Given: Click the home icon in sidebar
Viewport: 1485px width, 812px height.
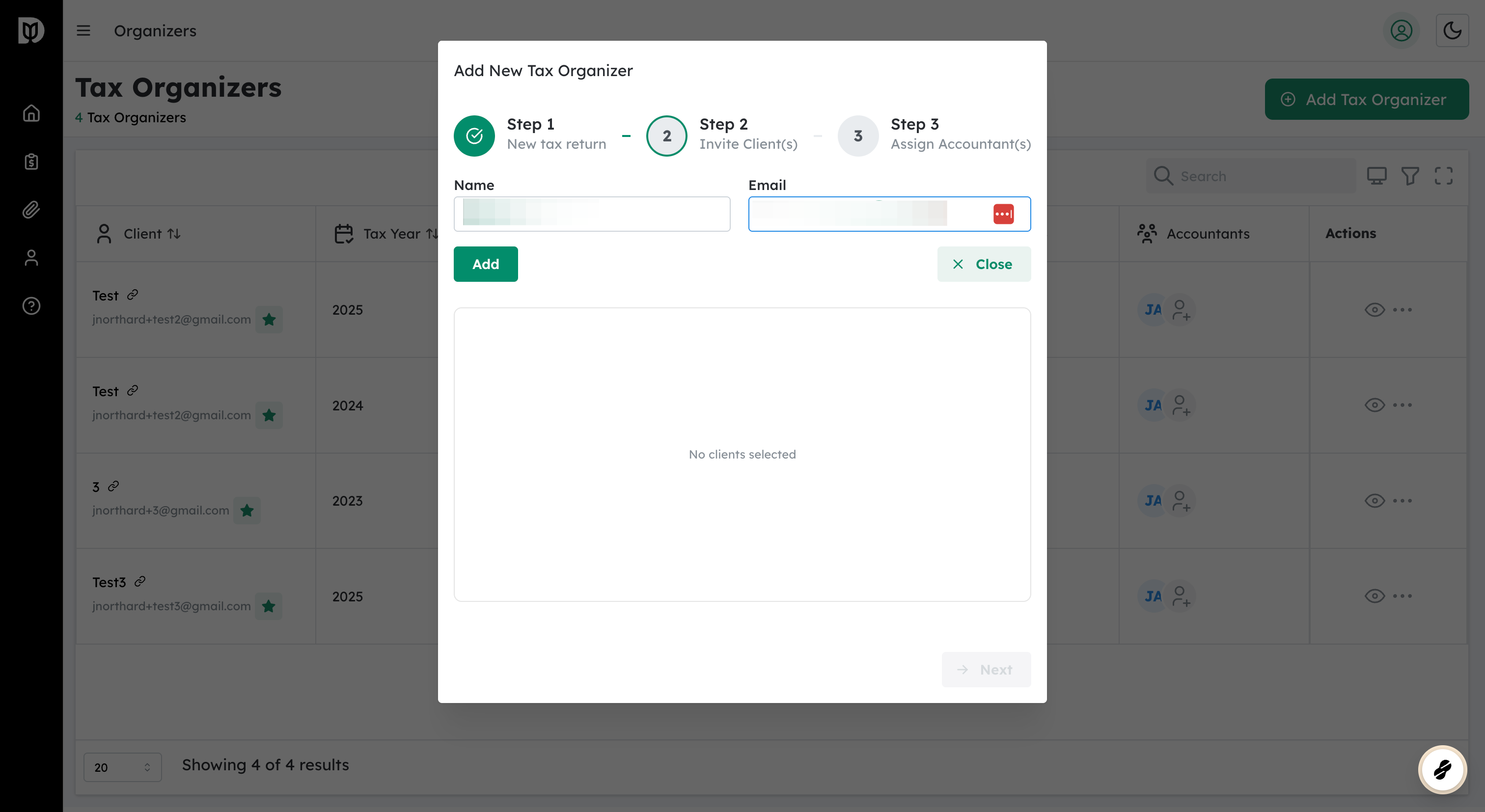Looking at the screenshot, I should [x=31, y=113].
